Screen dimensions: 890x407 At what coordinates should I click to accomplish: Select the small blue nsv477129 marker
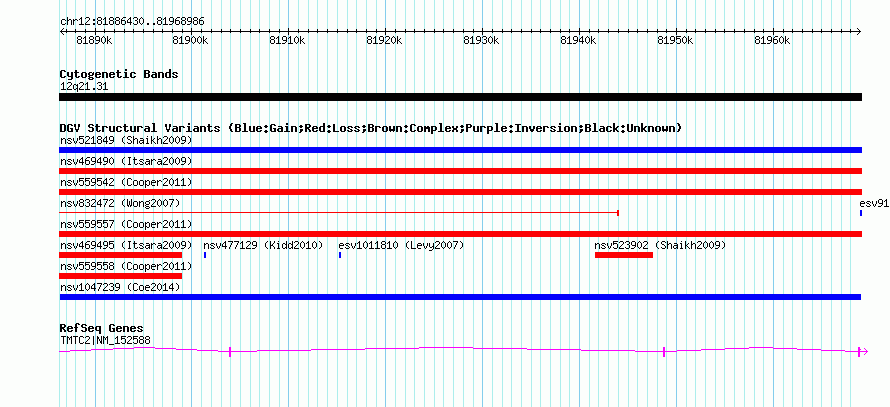tap(205, 255)
